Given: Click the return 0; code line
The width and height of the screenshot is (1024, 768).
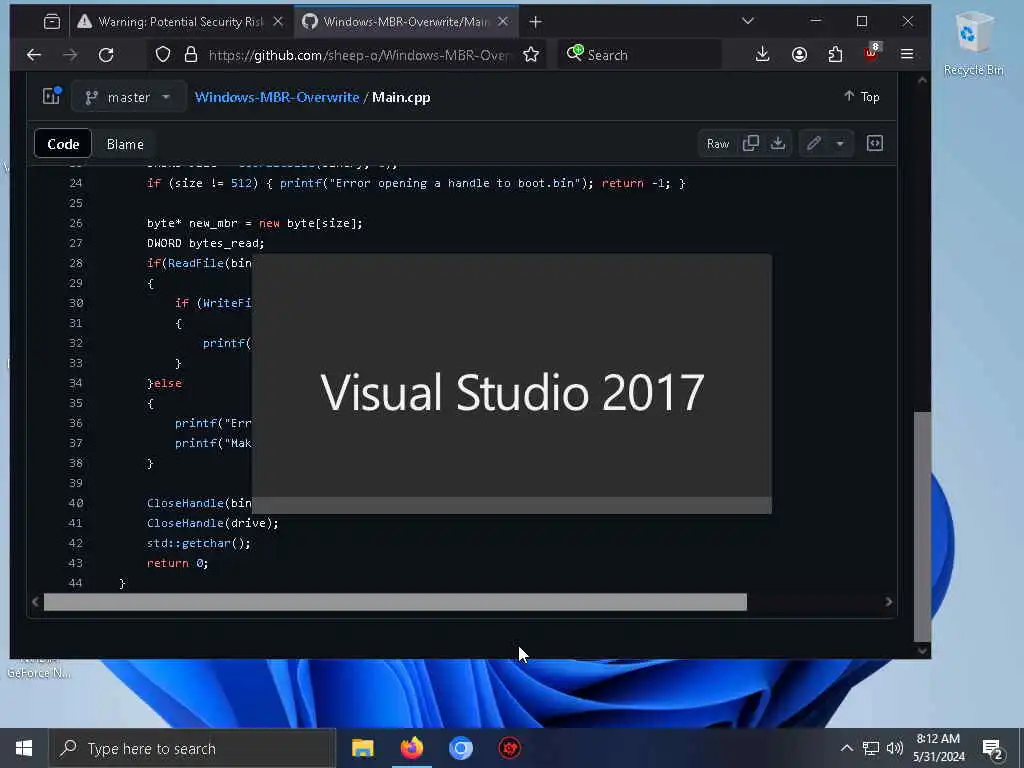Looking at the screenshot, I should coord(178,563).
